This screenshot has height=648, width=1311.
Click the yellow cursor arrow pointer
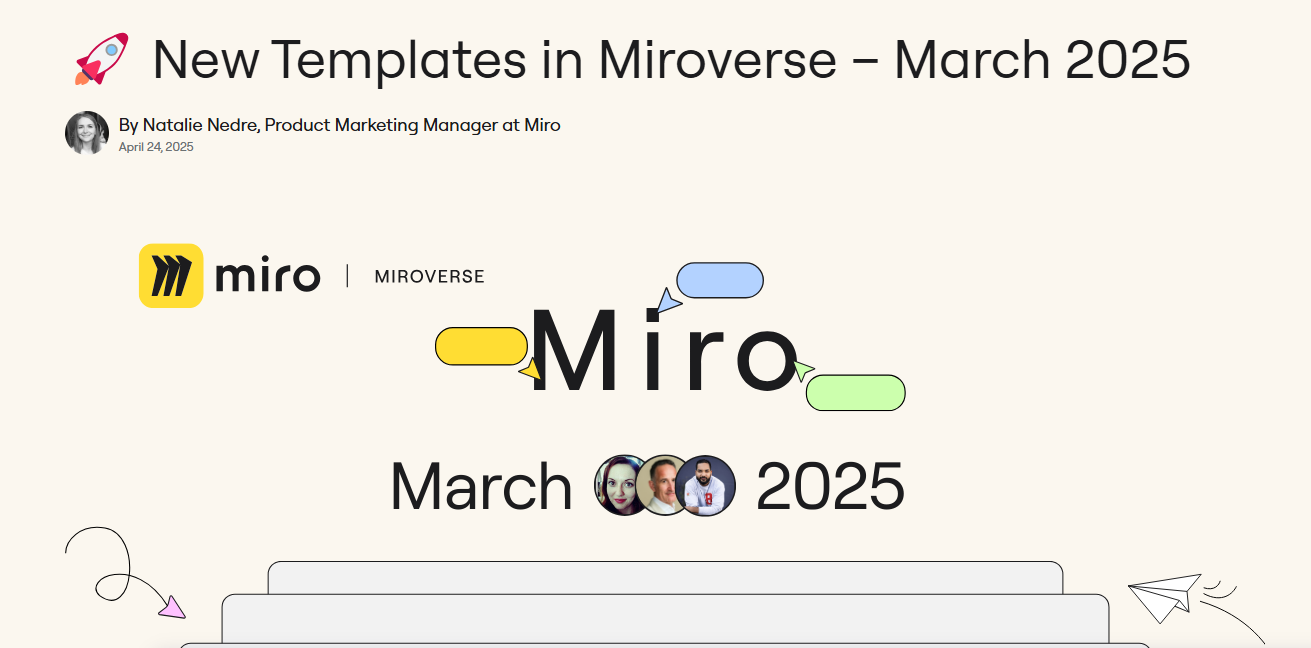[531, 371]
